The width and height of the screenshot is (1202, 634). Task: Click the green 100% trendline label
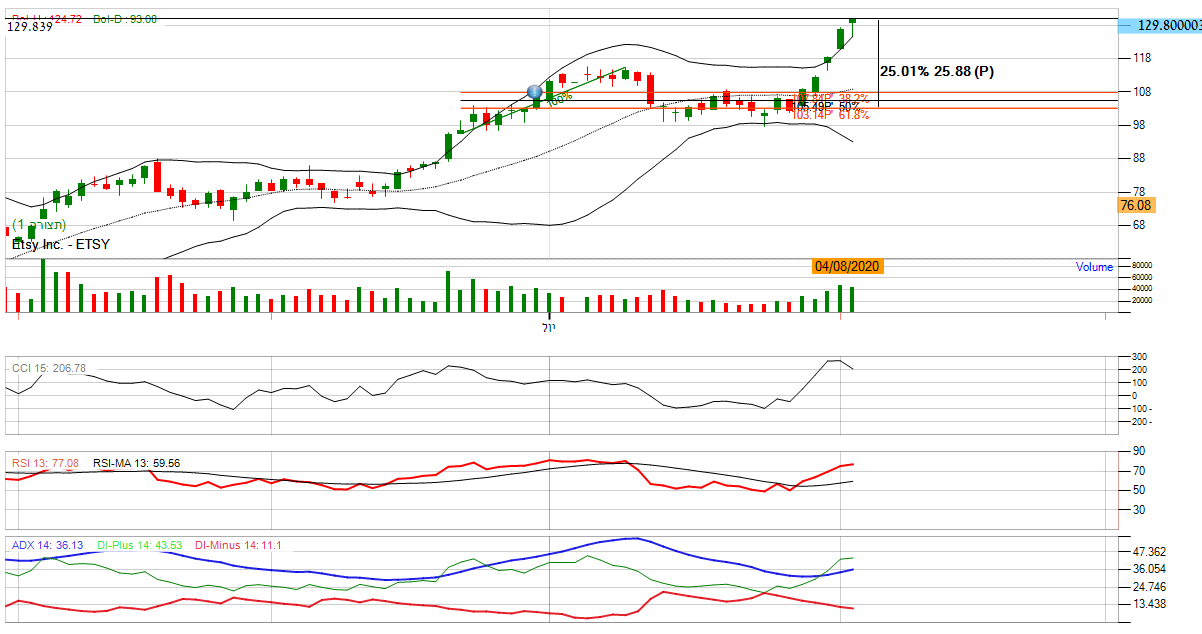pyautogui.click(x=559, y=98)
